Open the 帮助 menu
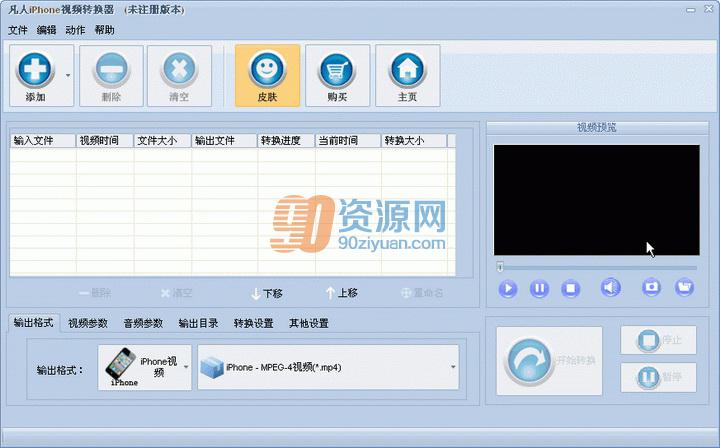This screenshot has width=720, height=448. 104,30
